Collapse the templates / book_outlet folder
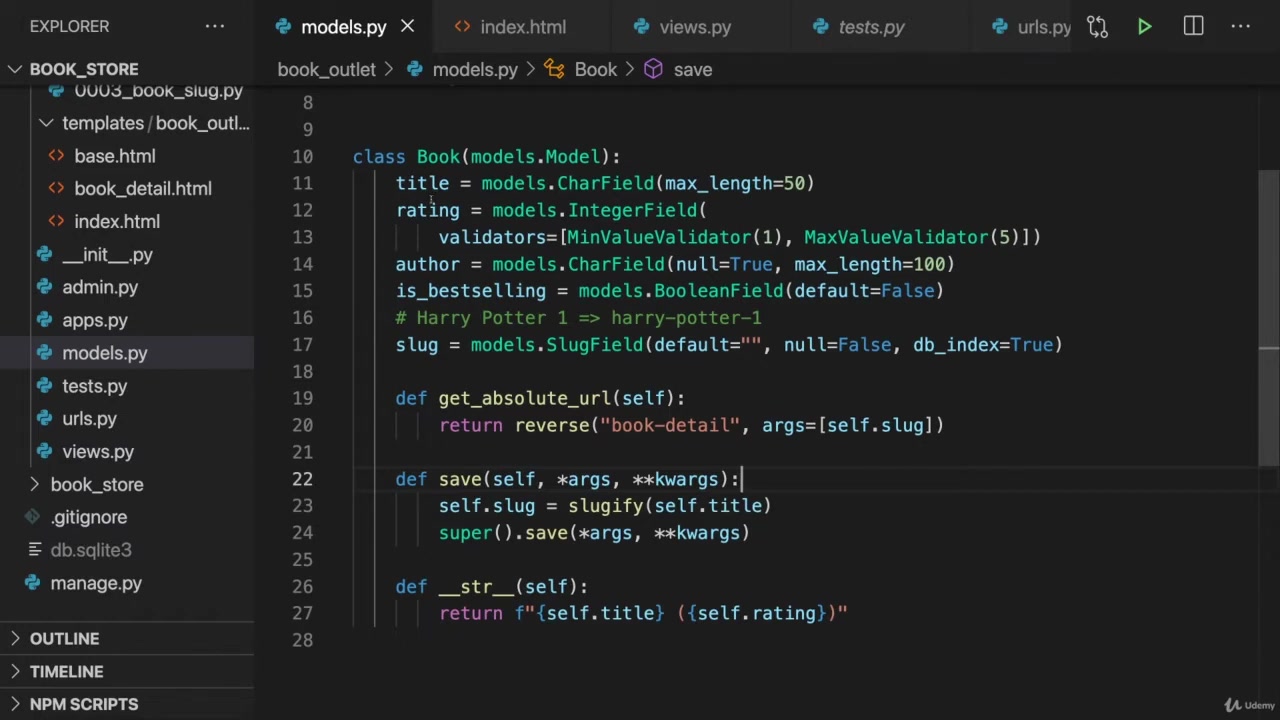 point(46,123)
